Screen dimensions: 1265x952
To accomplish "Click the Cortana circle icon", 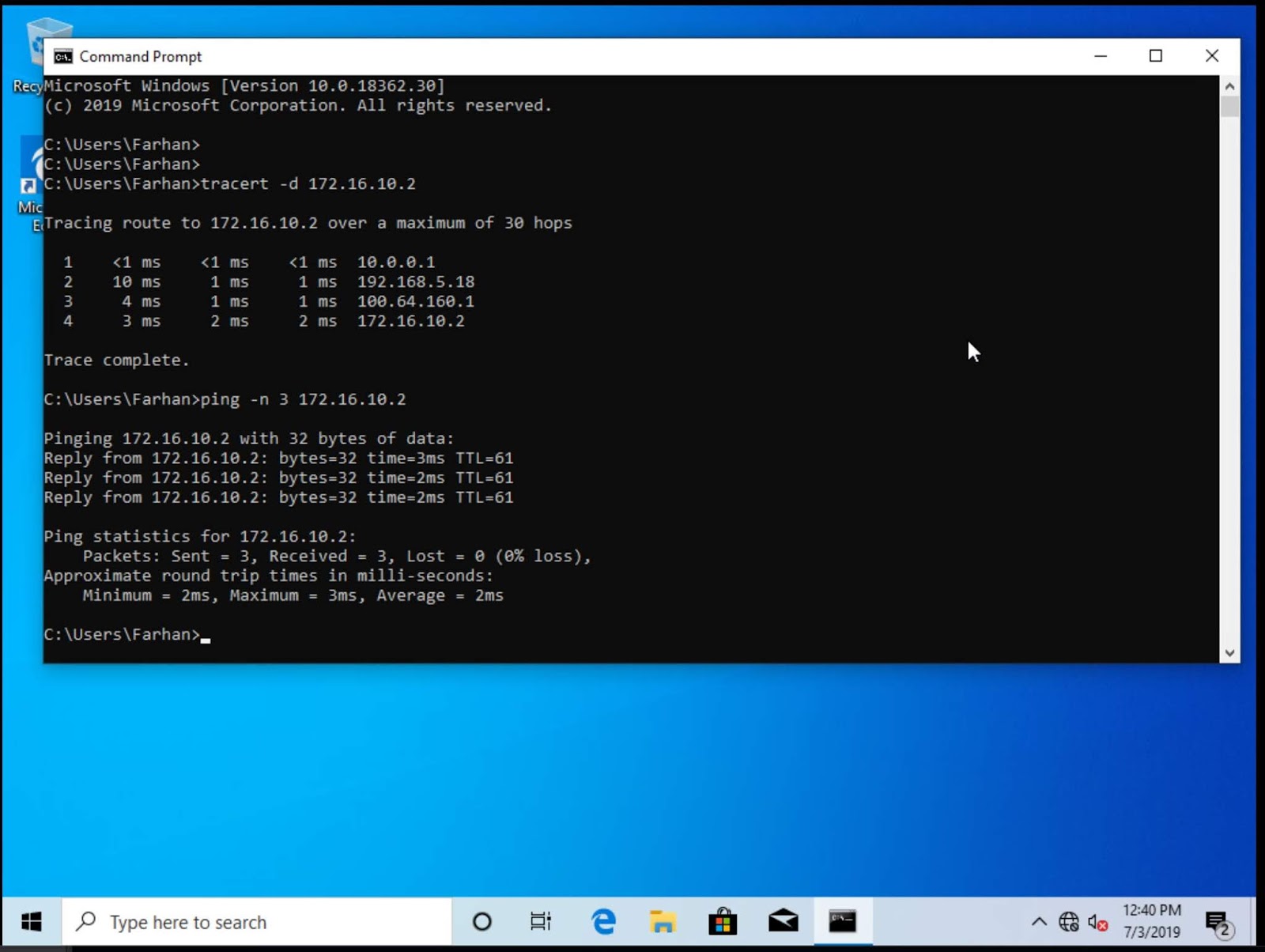I will click(x=481, y=922).
